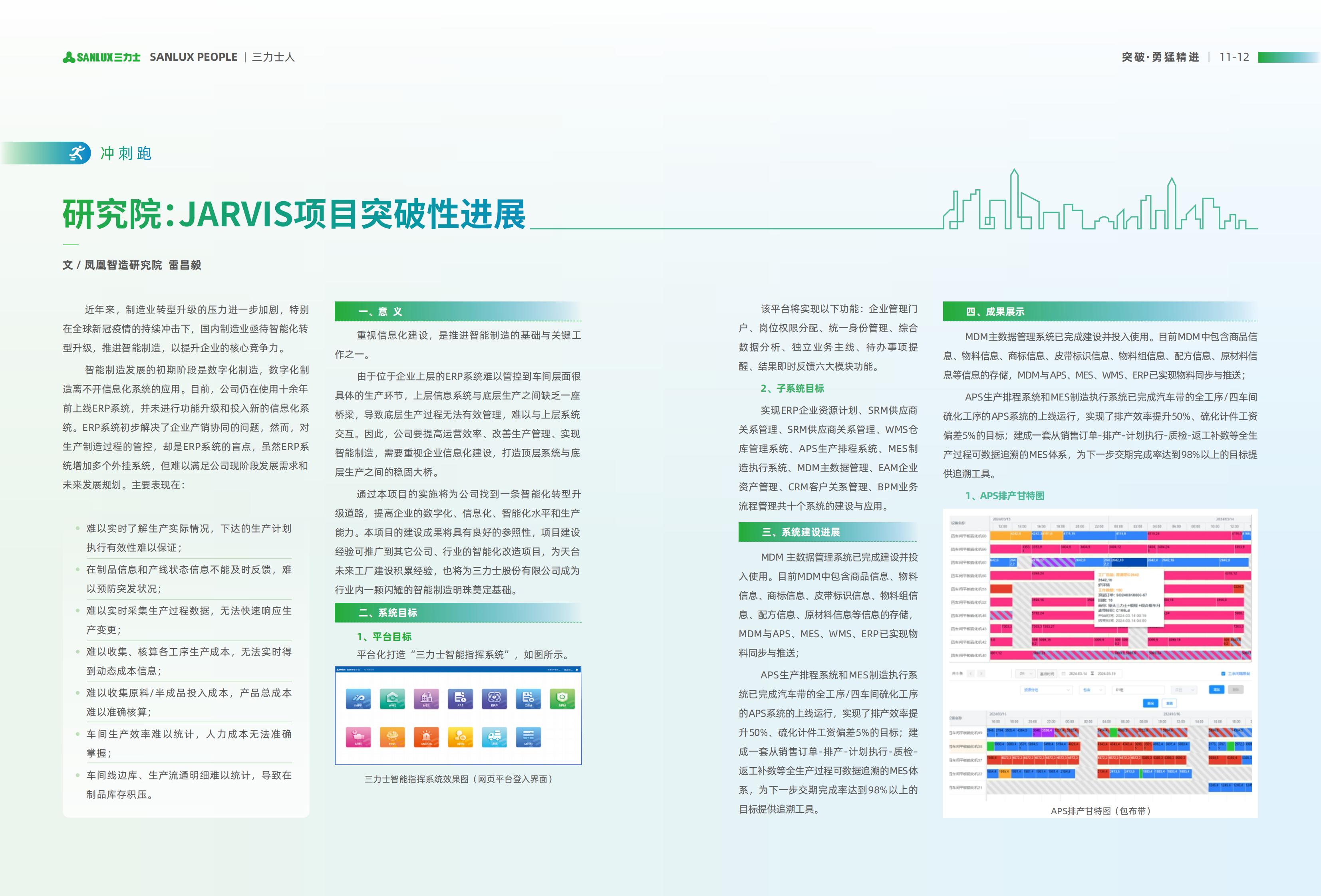
Task: Click the notification bell in platform header
Action: [577, 670]
